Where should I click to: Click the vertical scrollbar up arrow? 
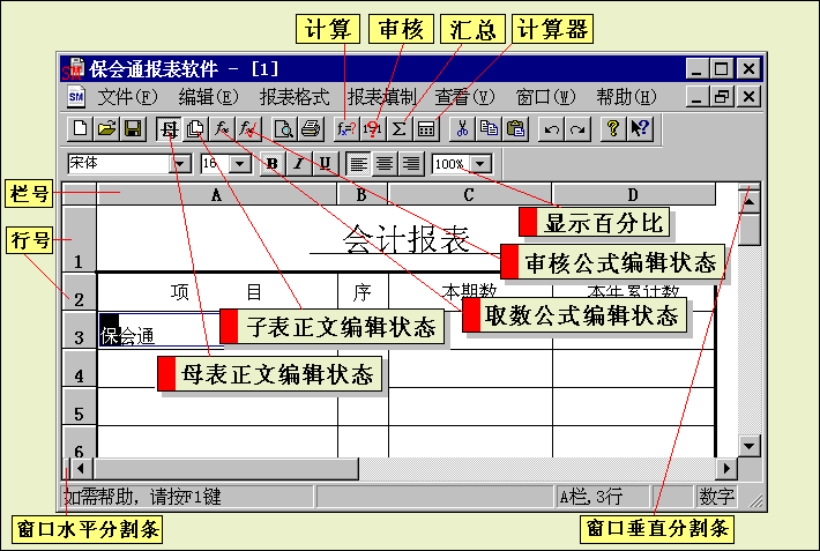(749, 201)
